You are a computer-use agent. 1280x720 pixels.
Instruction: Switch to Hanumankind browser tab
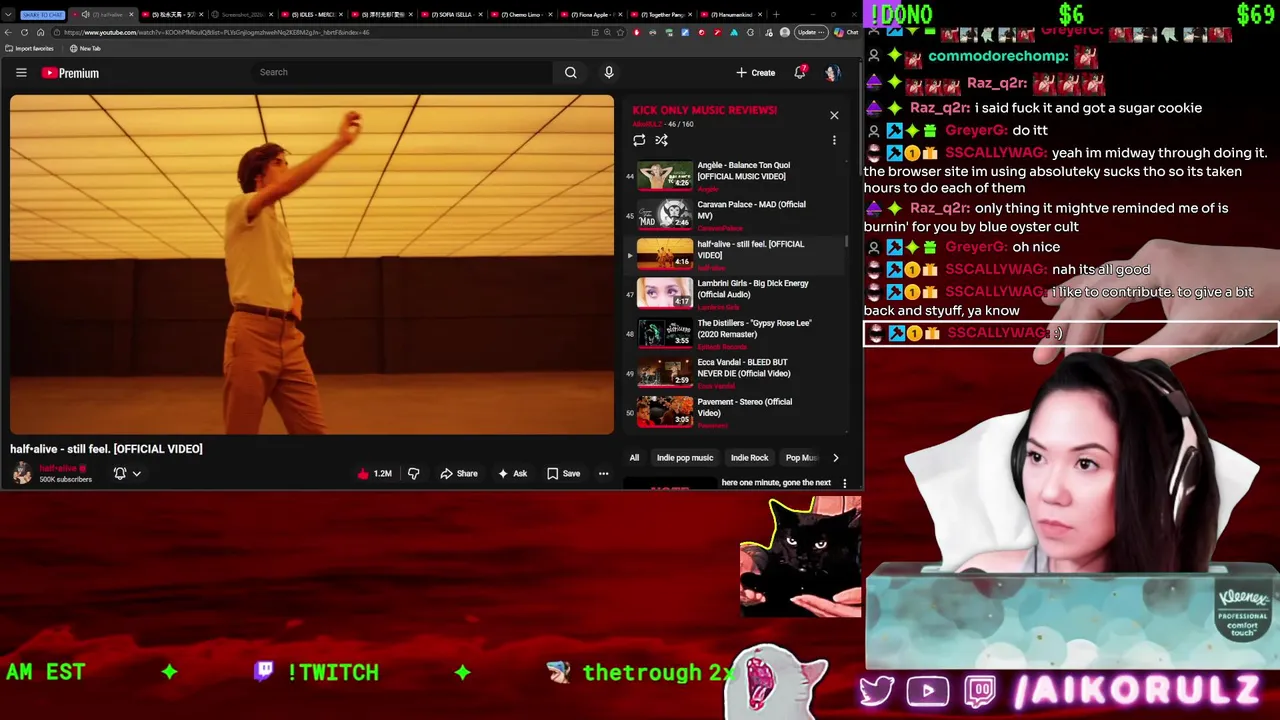[x=730, y=15]
